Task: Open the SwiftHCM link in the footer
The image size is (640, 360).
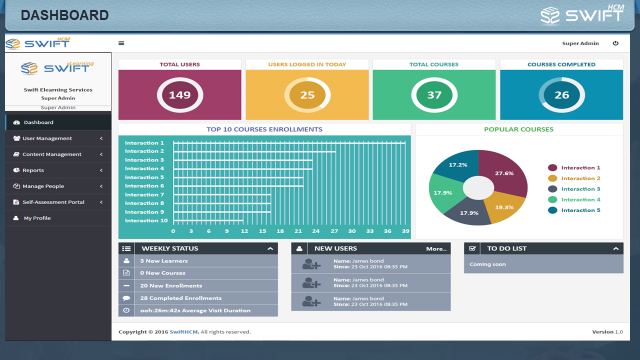Action: click(184, 332)
